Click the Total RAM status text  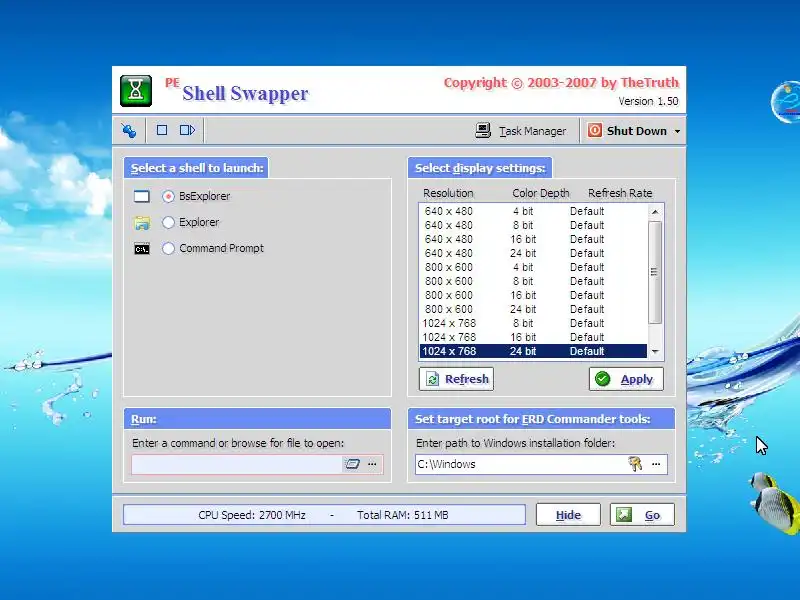click(403, 515)
